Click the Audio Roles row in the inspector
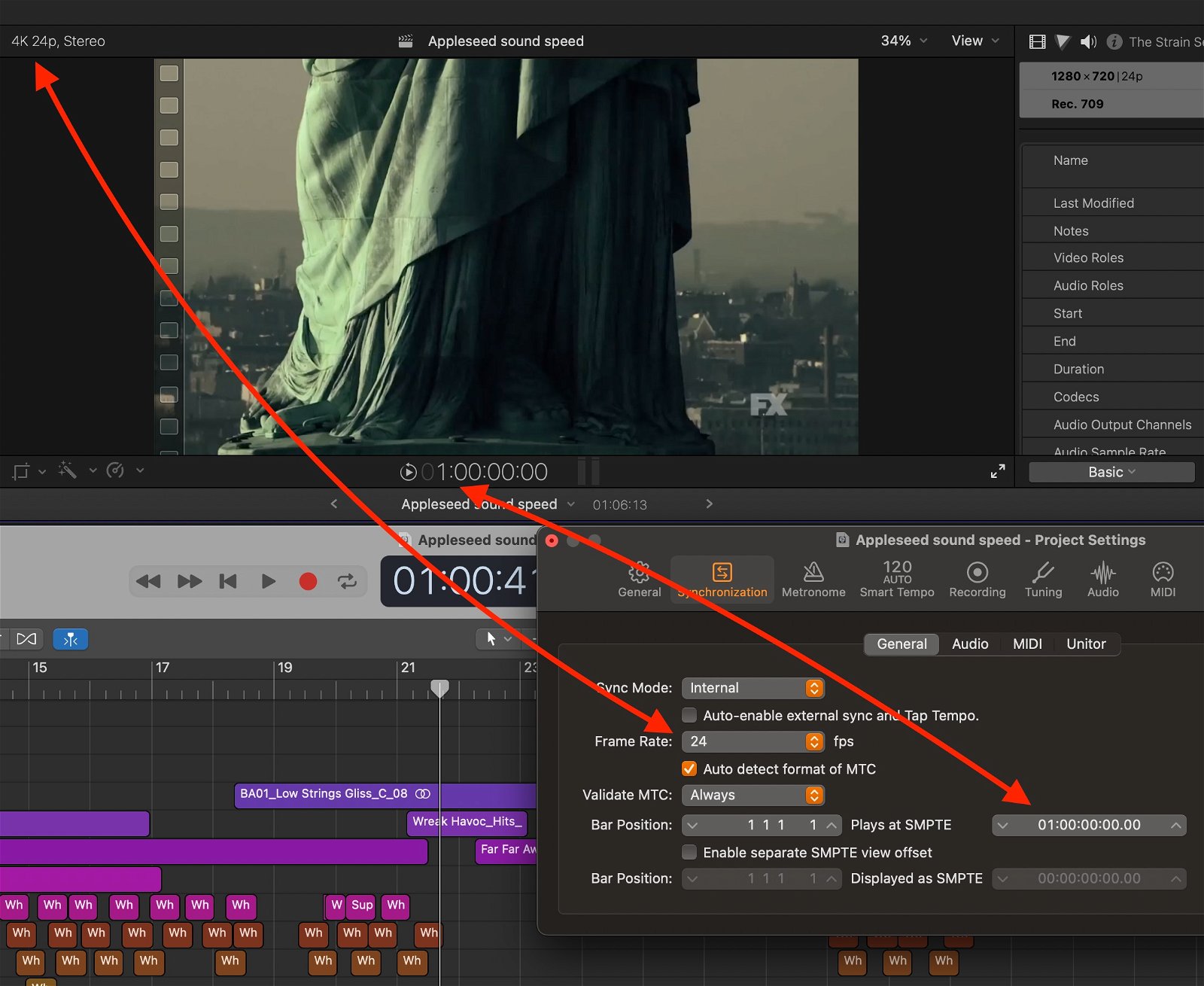Screen dimensions: 1204x986 point(1113,286)
